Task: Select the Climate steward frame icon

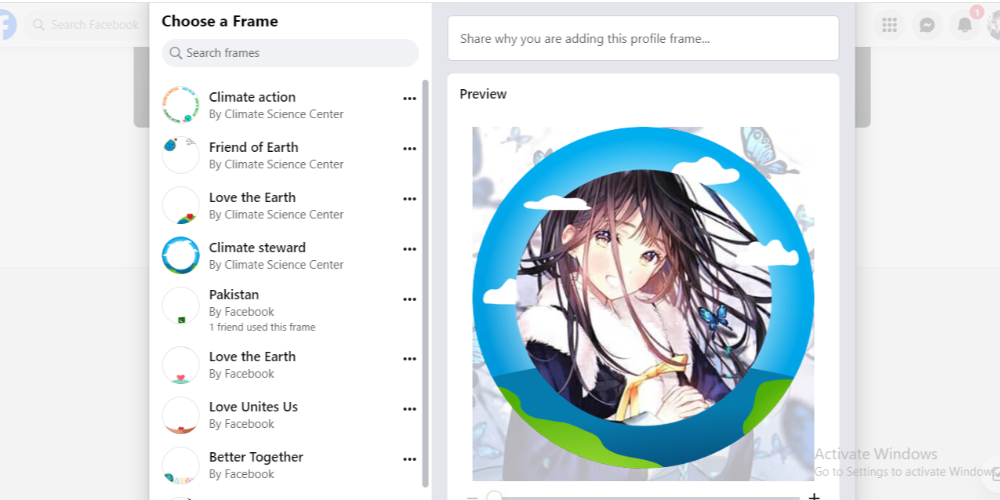Action: tap(181, 255)
